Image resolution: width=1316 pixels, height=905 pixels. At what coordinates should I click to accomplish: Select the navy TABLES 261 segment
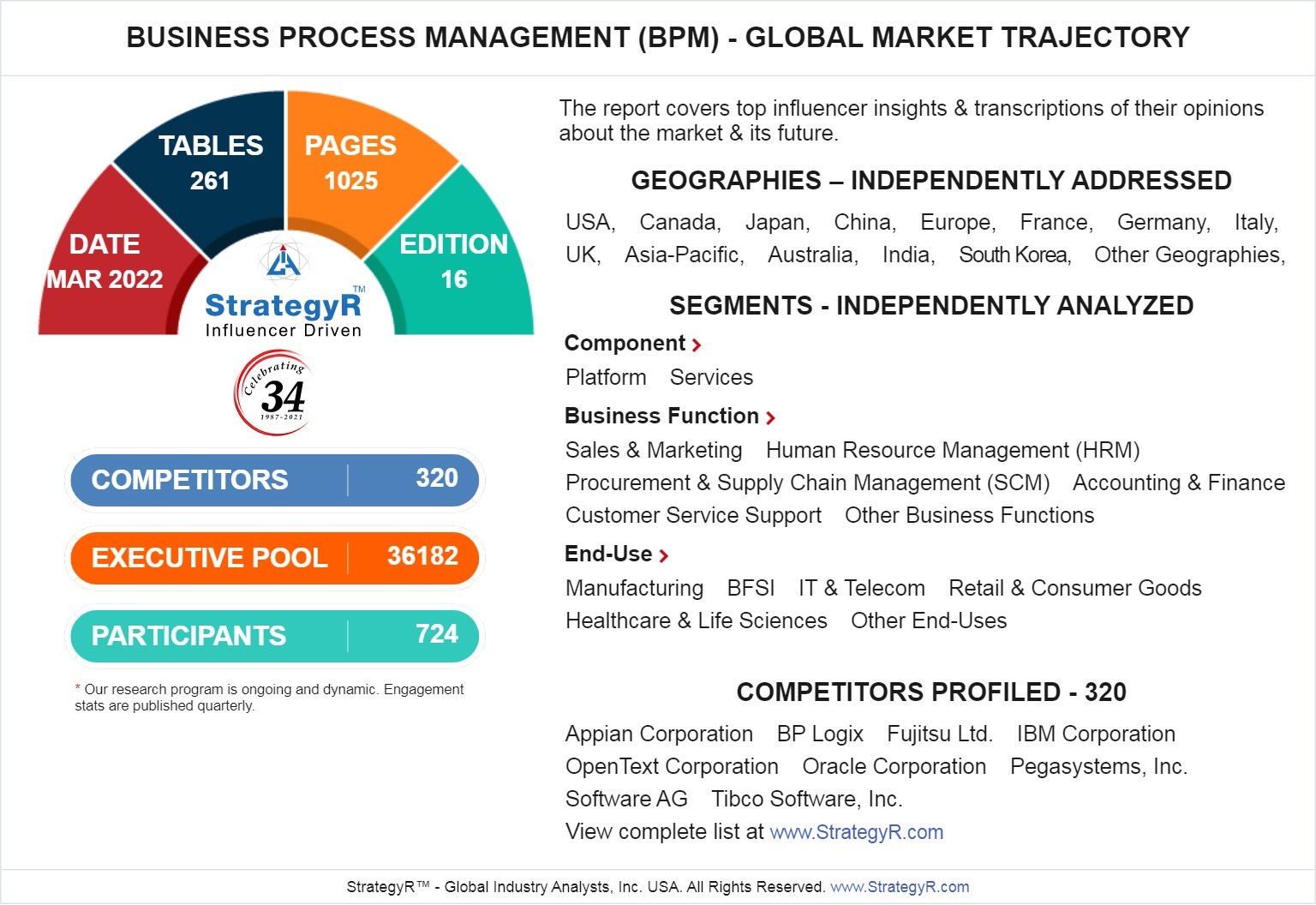tap(210, 163)
